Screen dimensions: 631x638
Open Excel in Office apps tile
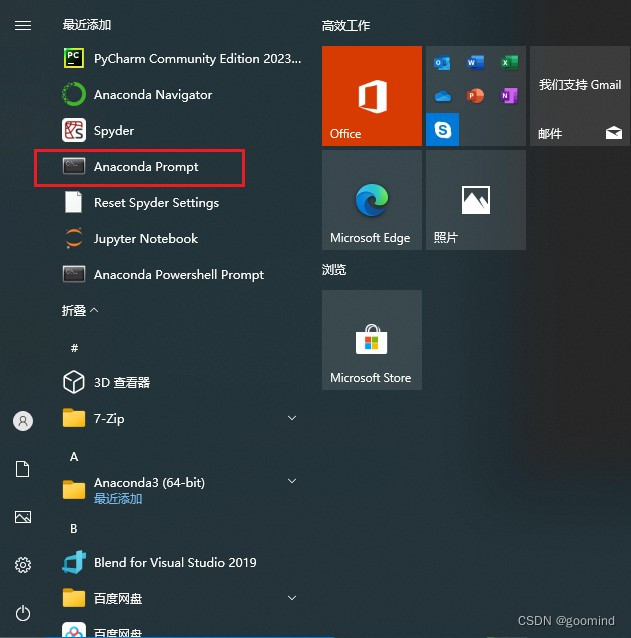click(x=509, y=63)
